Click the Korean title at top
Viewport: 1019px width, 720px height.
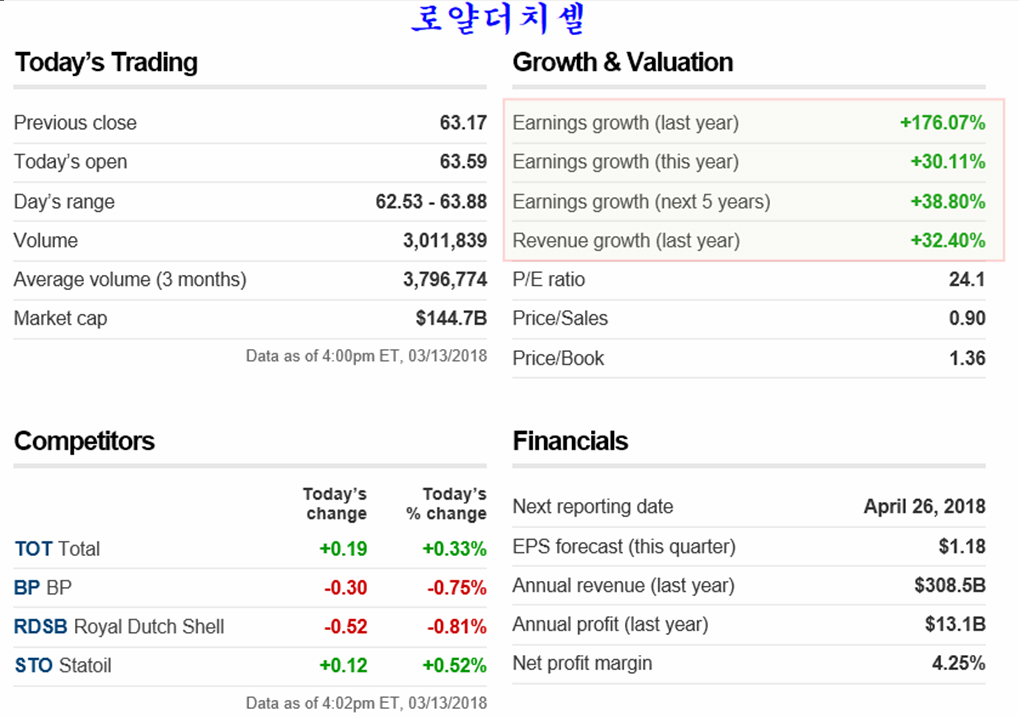(502, 20)
